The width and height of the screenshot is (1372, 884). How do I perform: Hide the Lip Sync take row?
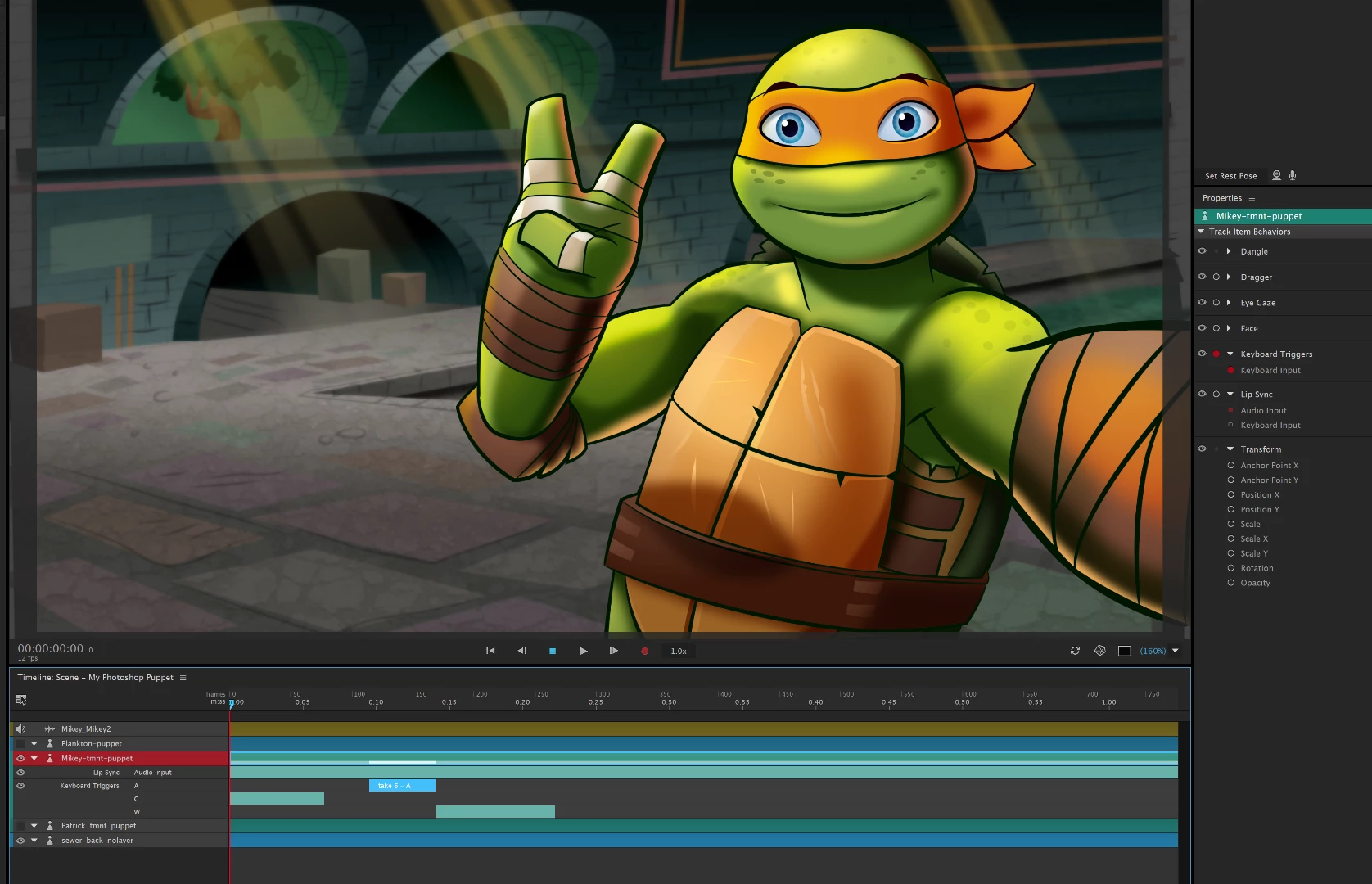(x=20, y=772)
